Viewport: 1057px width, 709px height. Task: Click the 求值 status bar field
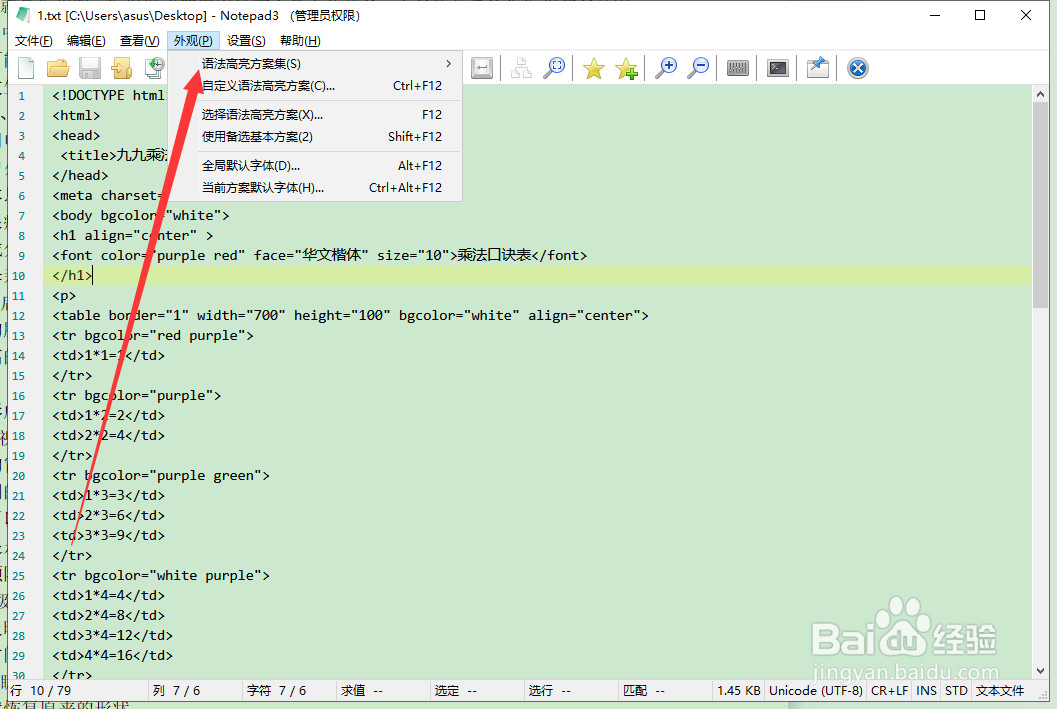click(383, 691)
